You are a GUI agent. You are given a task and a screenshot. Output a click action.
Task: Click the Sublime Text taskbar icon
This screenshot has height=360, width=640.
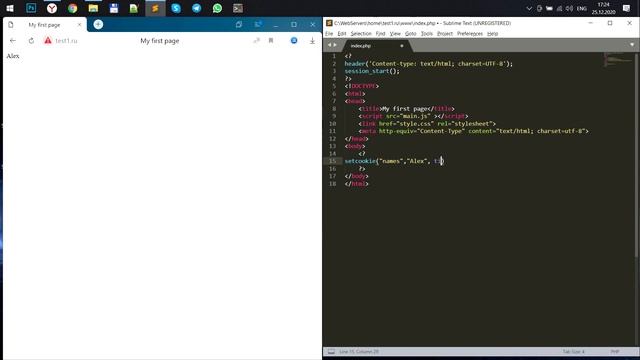[x=155, y=8]
